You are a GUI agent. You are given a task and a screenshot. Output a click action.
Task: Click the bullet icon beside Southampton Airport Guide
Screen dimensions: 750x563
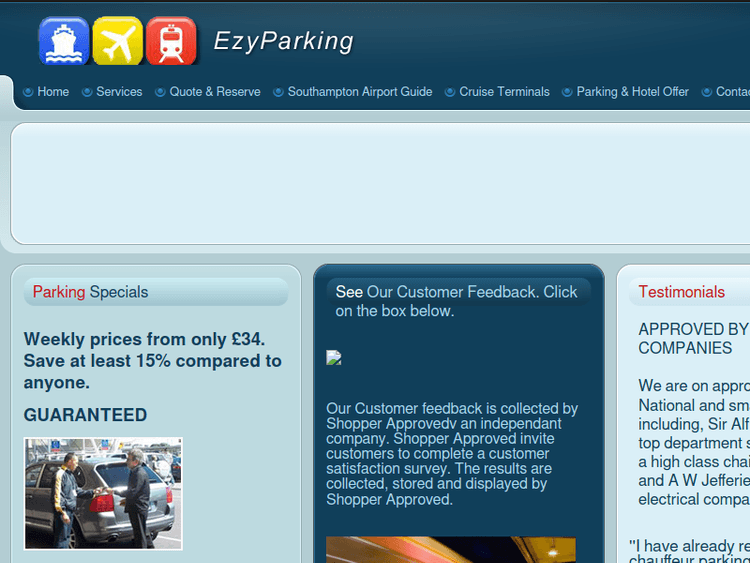[x=278, y=92]
